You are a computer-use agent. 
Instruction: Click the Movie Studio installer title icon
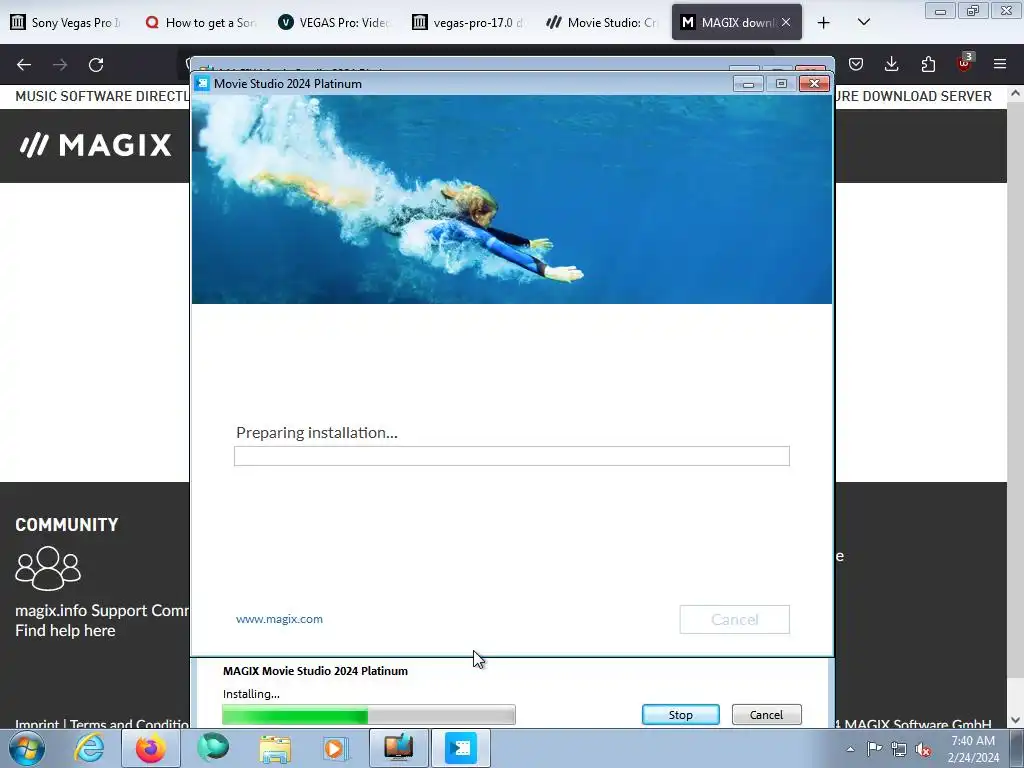[202, 84]
